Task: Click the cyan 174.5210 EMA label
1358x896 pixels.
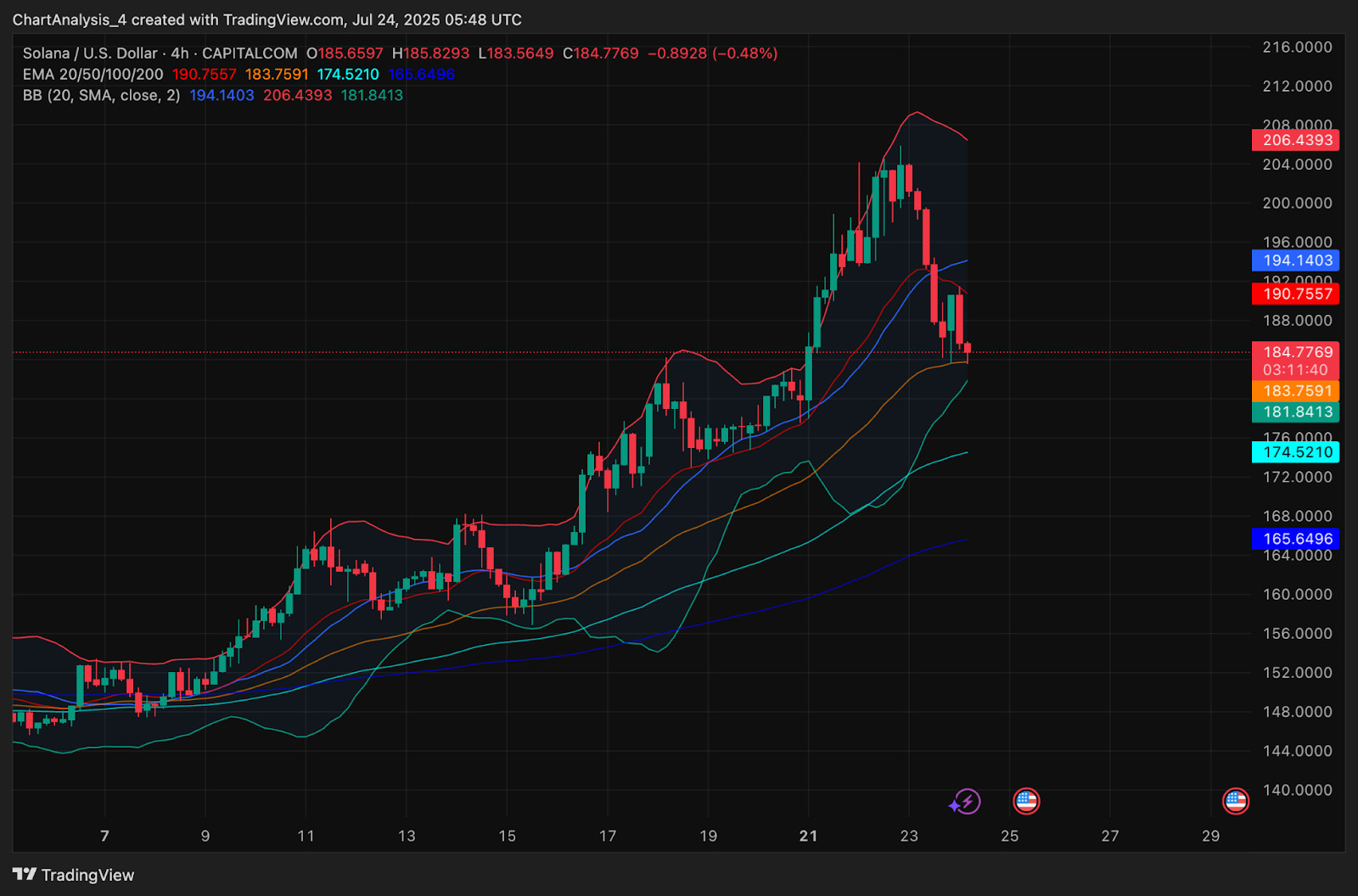Action: (1295, 452)
